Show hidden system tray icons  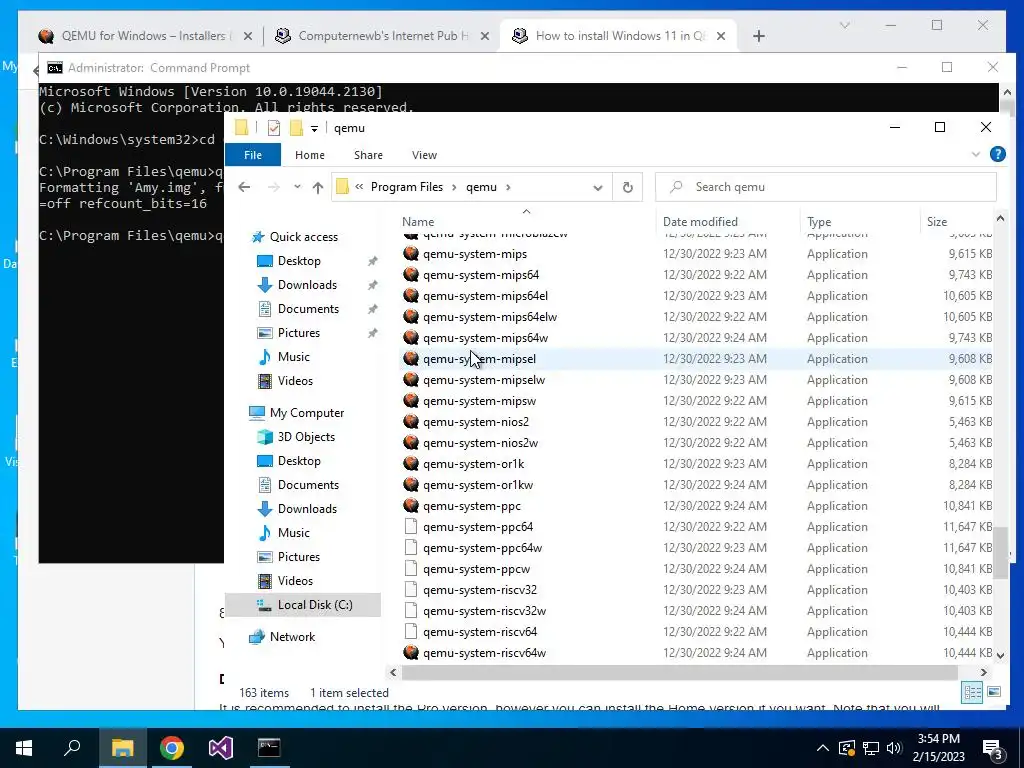[x=823, y=748]
